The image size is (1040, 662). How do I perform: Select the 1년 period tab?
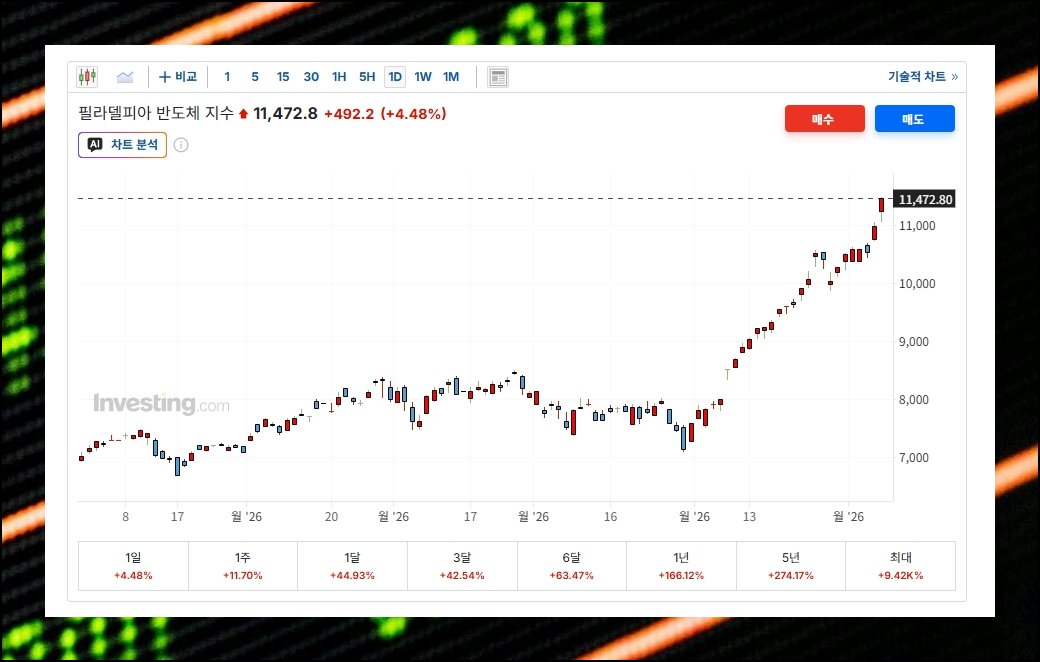681,566
